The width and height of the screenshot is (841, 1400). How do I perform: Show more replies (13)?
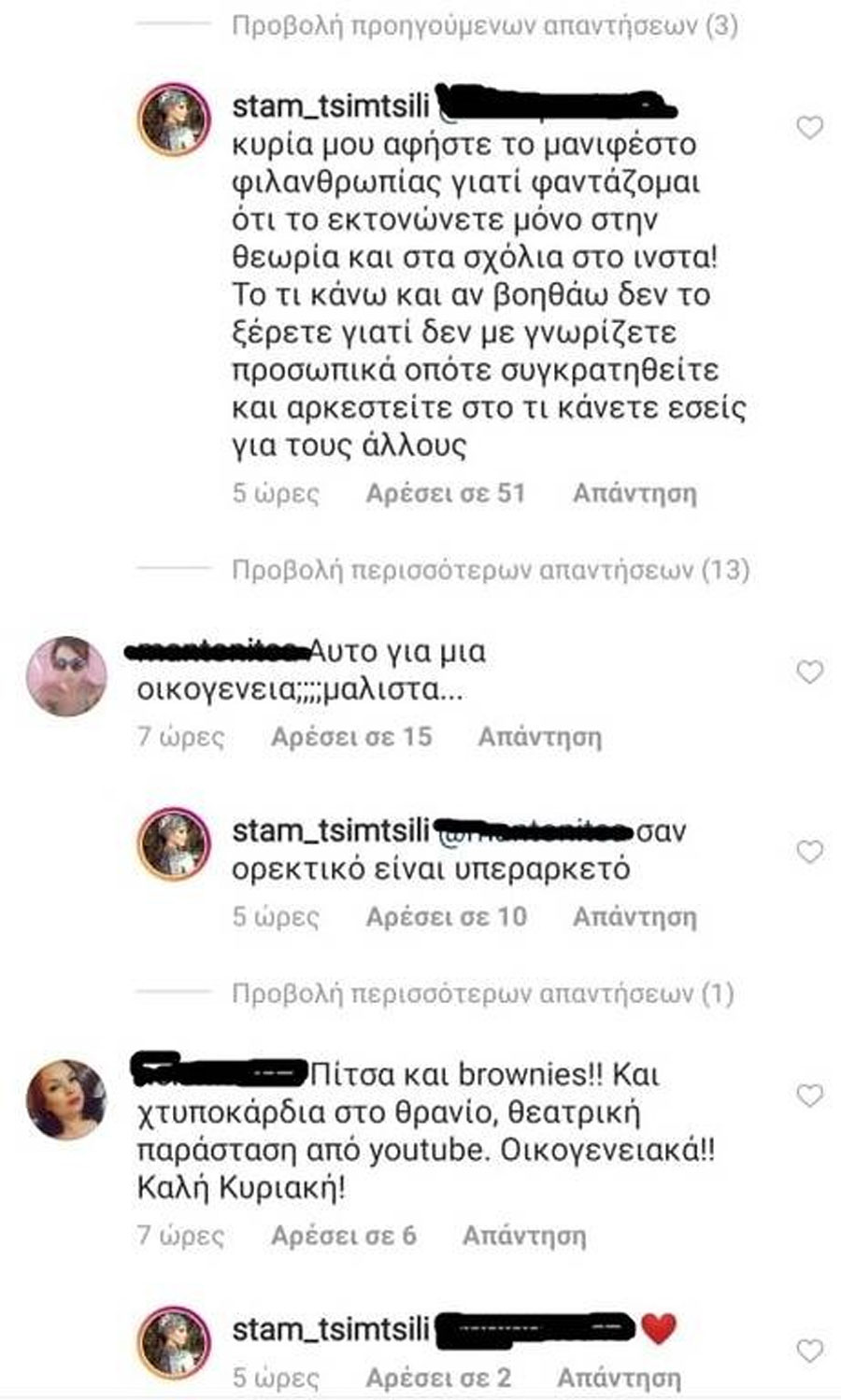491,569
